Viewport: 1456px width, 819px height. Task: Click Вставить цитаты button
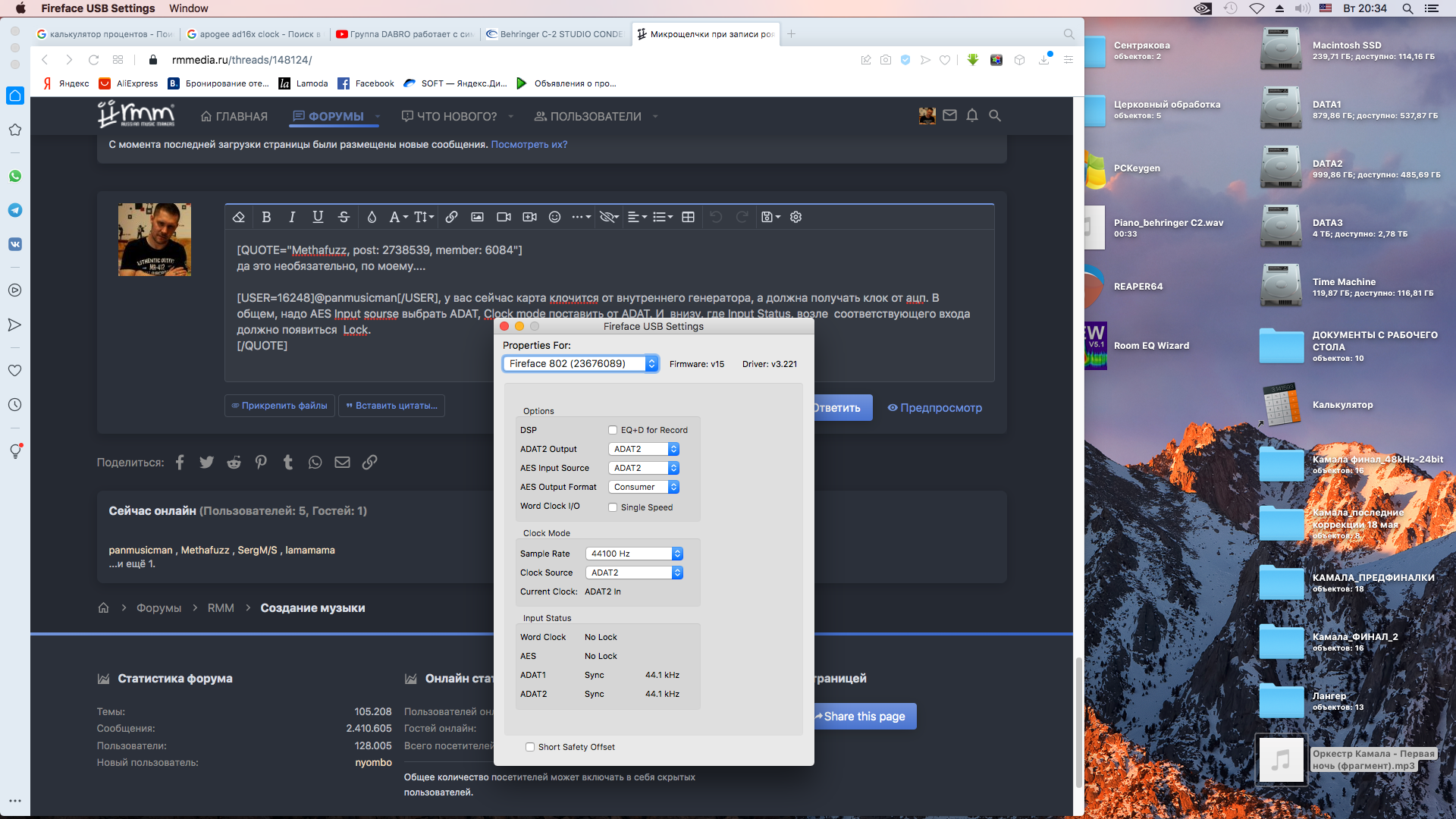coord(391,406)
